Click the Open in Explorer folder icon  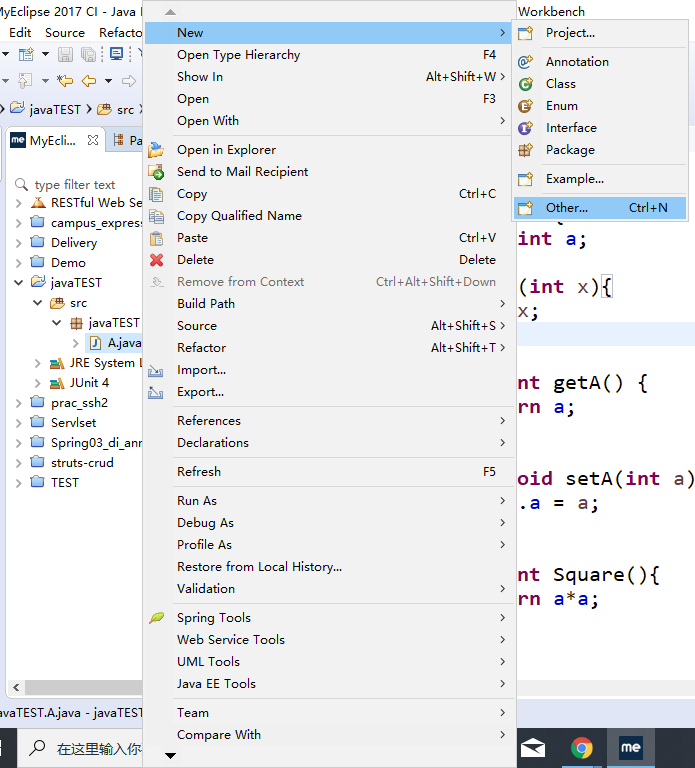pyautogui.click(x=156, y=150)
